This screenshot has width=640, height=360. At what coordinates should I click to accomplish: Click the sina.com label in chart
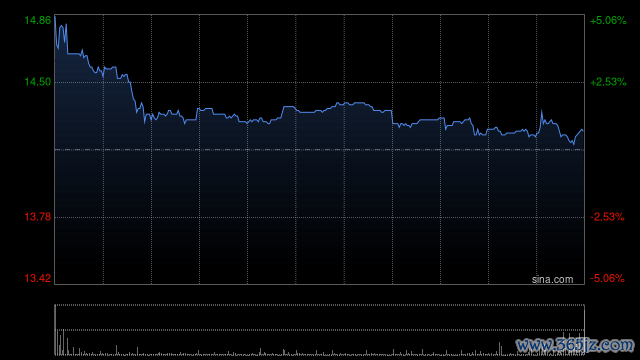(552, 279)
